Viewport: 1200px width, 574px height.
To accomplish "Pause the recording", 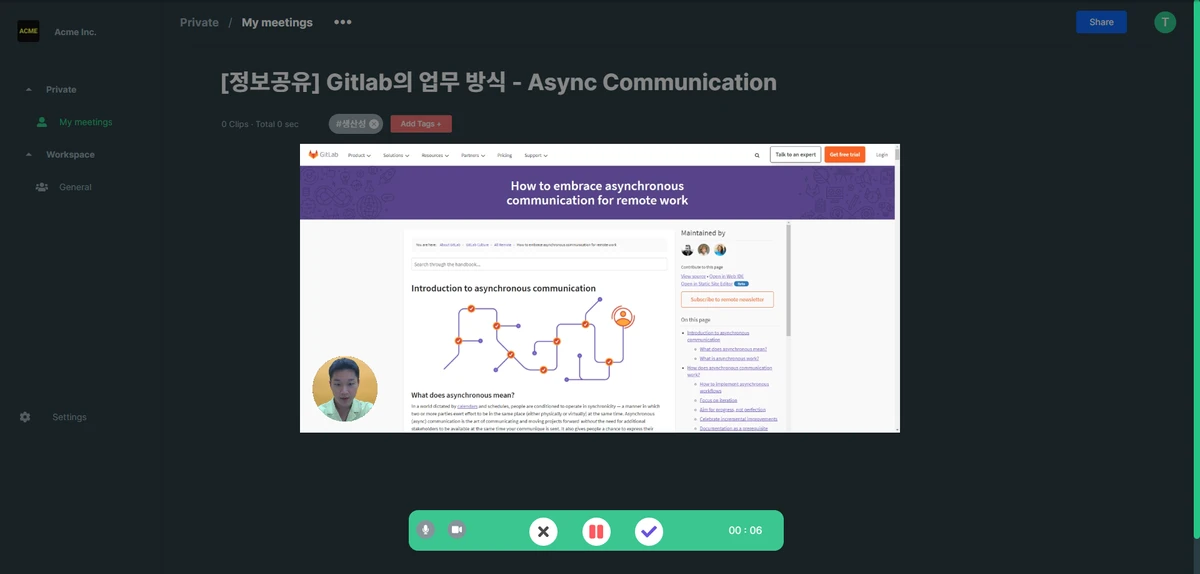I will click(x=596, y=531).
